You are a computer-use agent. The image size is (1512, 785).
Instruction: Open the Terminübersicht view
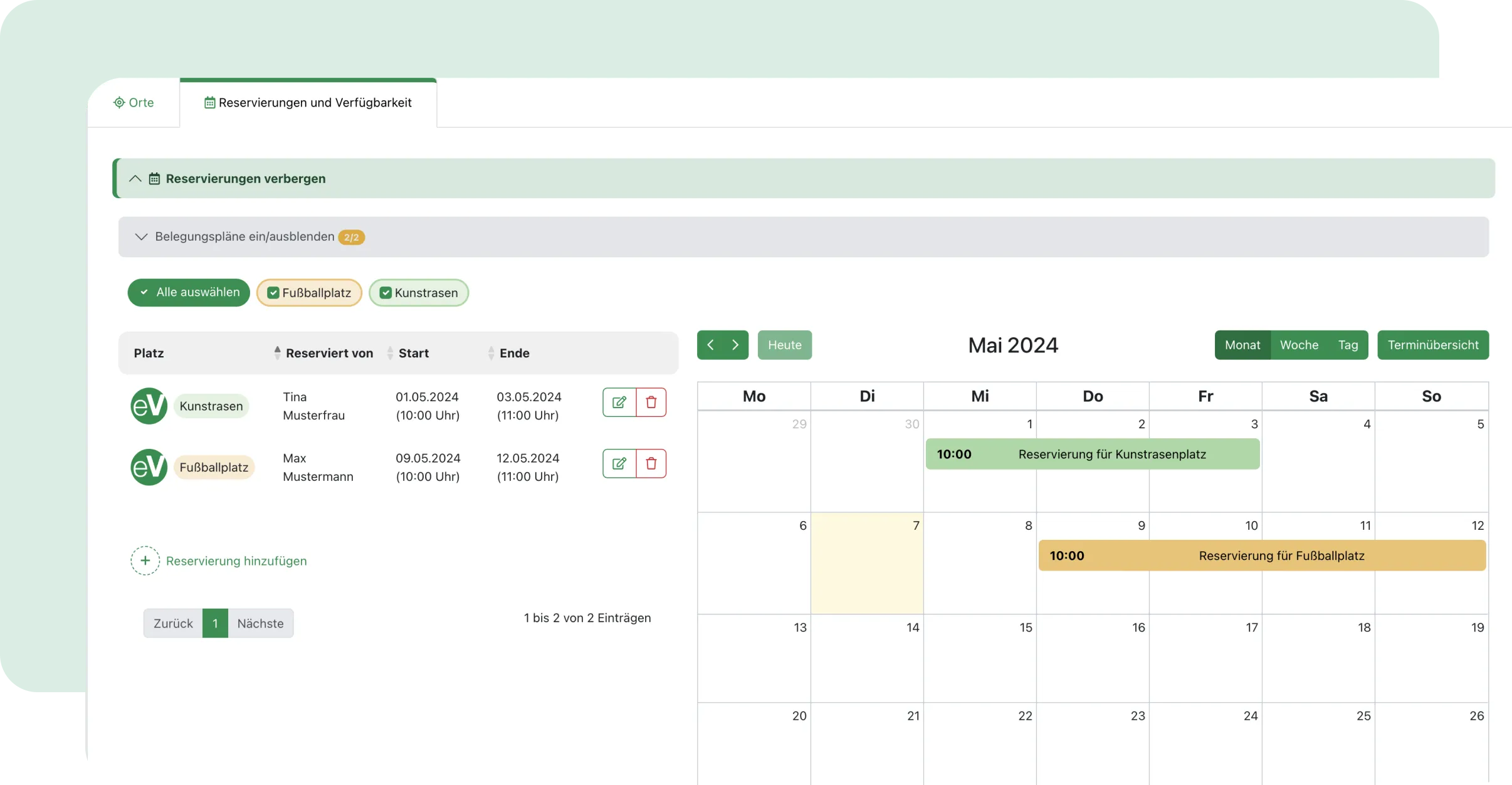pyautogui.click(x=1433, y=345)
